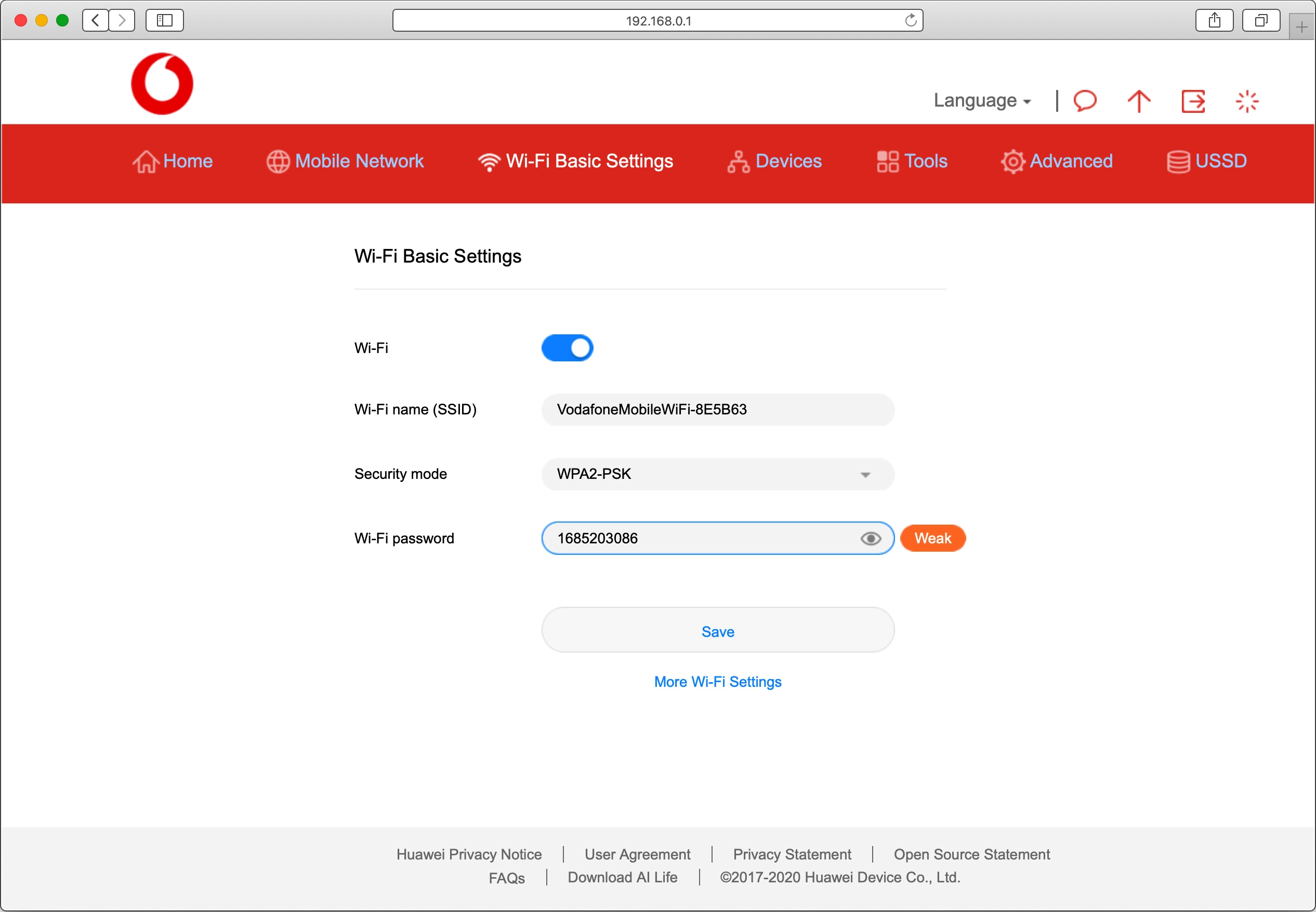The height and width of the screenshot is (912, 1316).
Task: Click the Vodafone logo
Action: pos(162,83)
